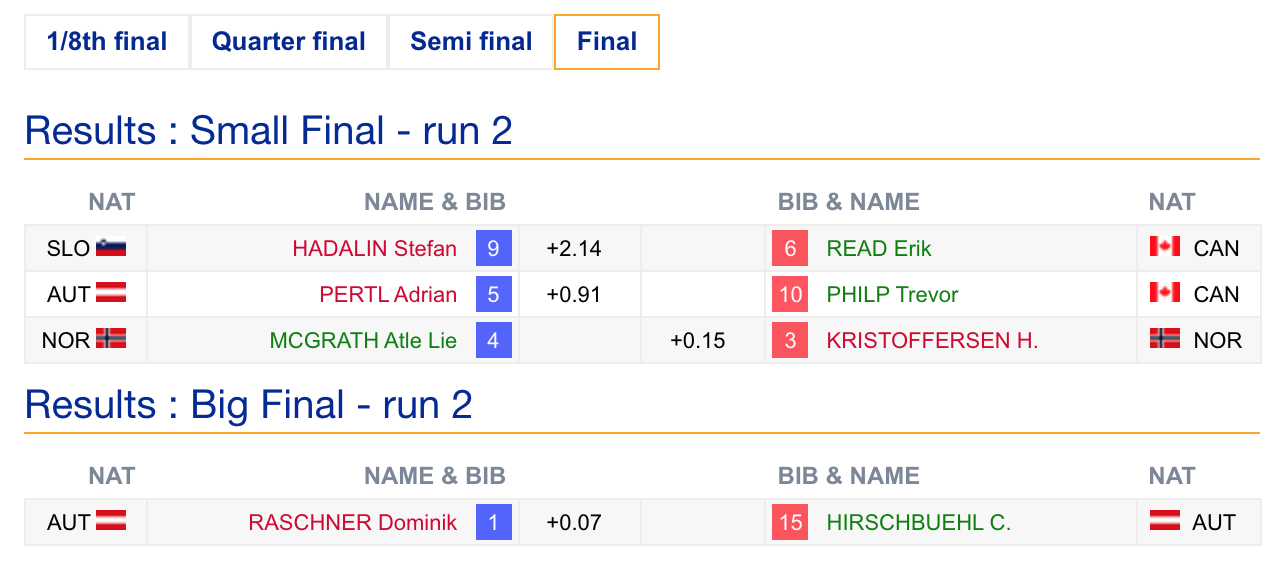Open KRISTOFFERSEN H. athlete link
This screenshot has width=1288, height=570.
(932, 340)
